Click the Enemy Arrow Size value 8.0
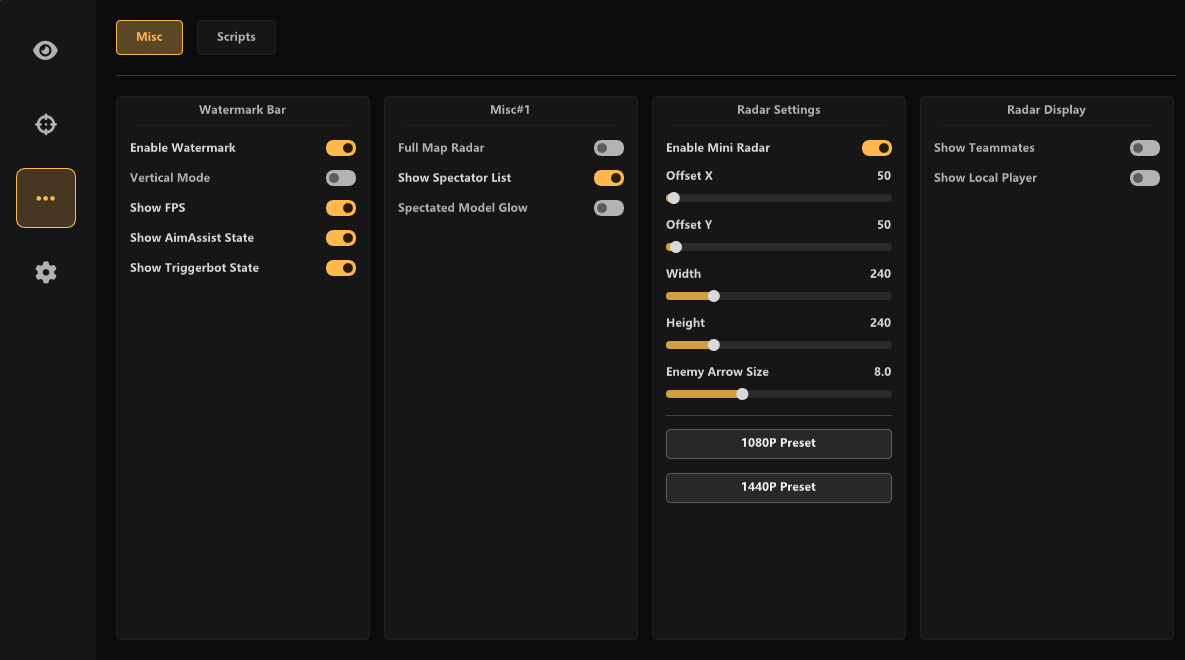Image resolution: width=1185 pixels, height=660 pixels. tap(882, 372)
